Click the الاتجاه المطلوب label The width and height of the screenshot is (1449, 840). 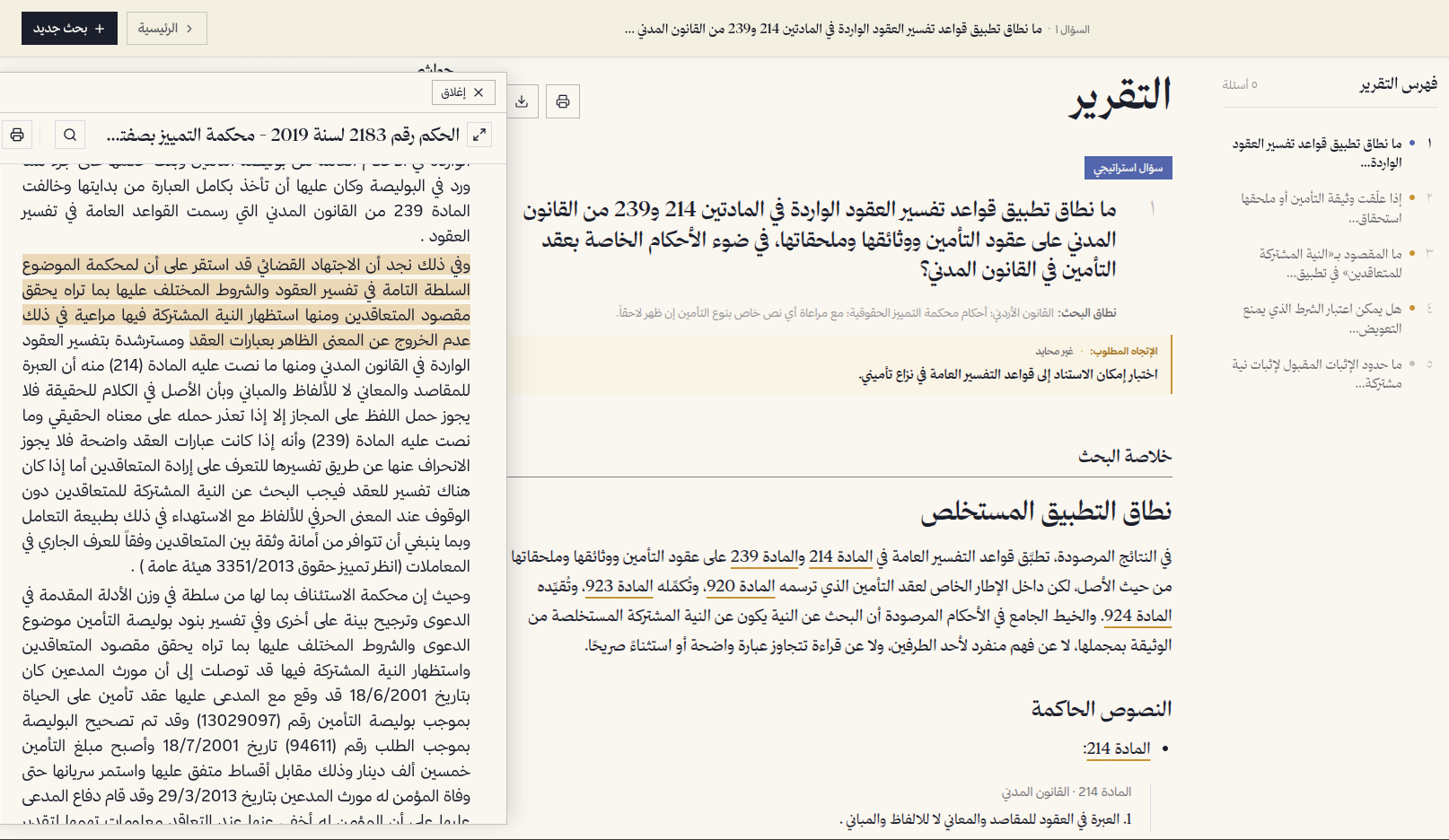pyautogui.click(x=1125, y=351)
